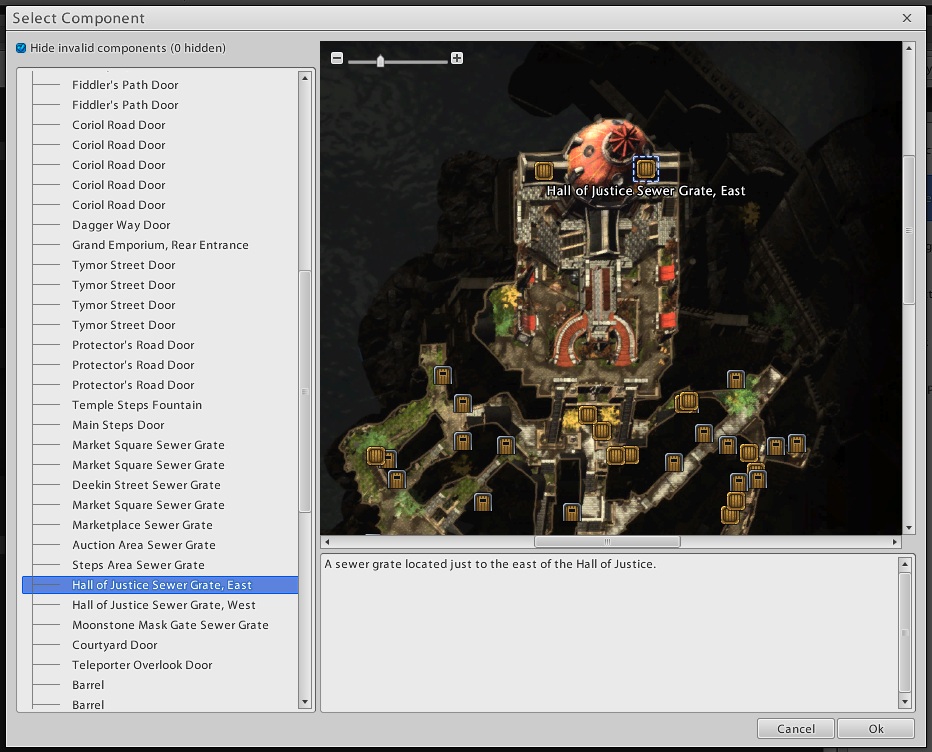The width and height of the screenshot is (932, 752).
Task: Click the map vertical scroll-down arrow
Action: [909, 528]
